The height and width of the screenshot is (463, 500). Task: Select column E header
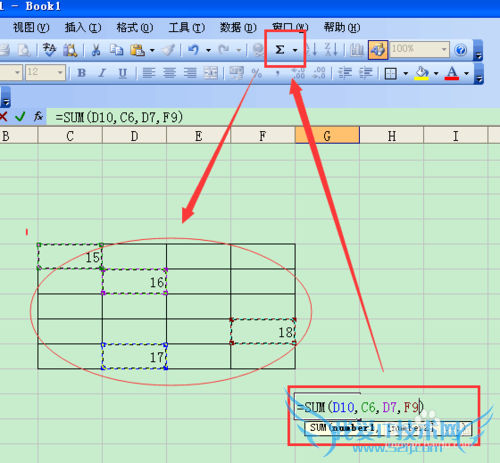pyautogui.click(x=198, y=136)
